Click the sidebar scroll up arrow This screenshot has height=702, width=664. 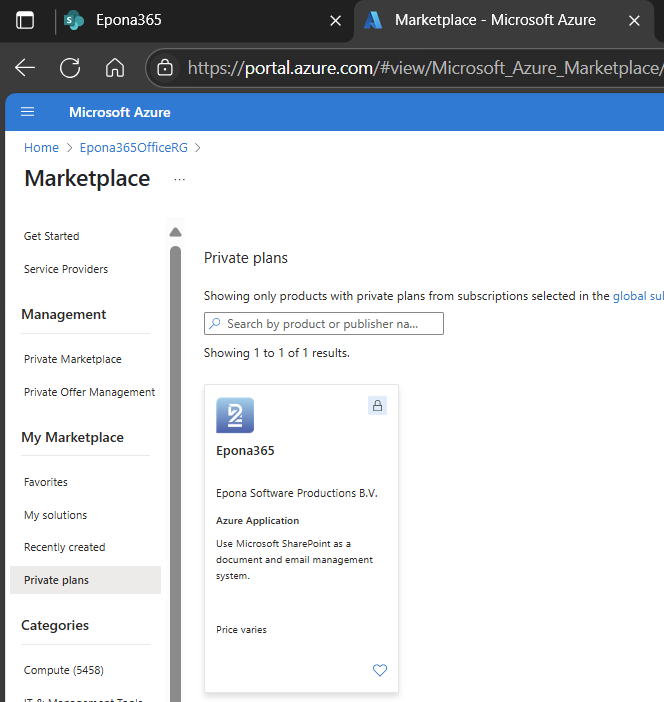(x=176, y=232)
